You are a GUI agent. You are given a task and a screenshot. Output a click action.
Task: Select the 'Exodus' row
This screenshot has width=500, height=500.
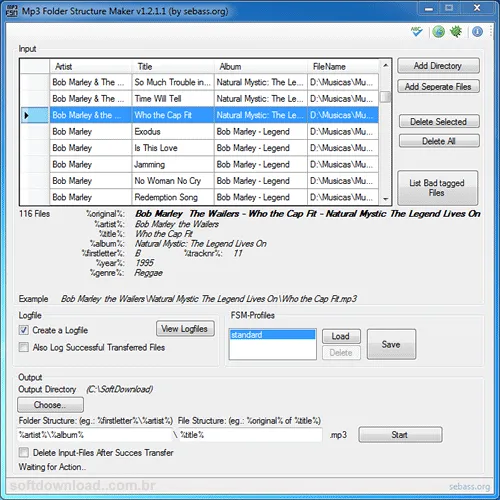tap(199, 131)
